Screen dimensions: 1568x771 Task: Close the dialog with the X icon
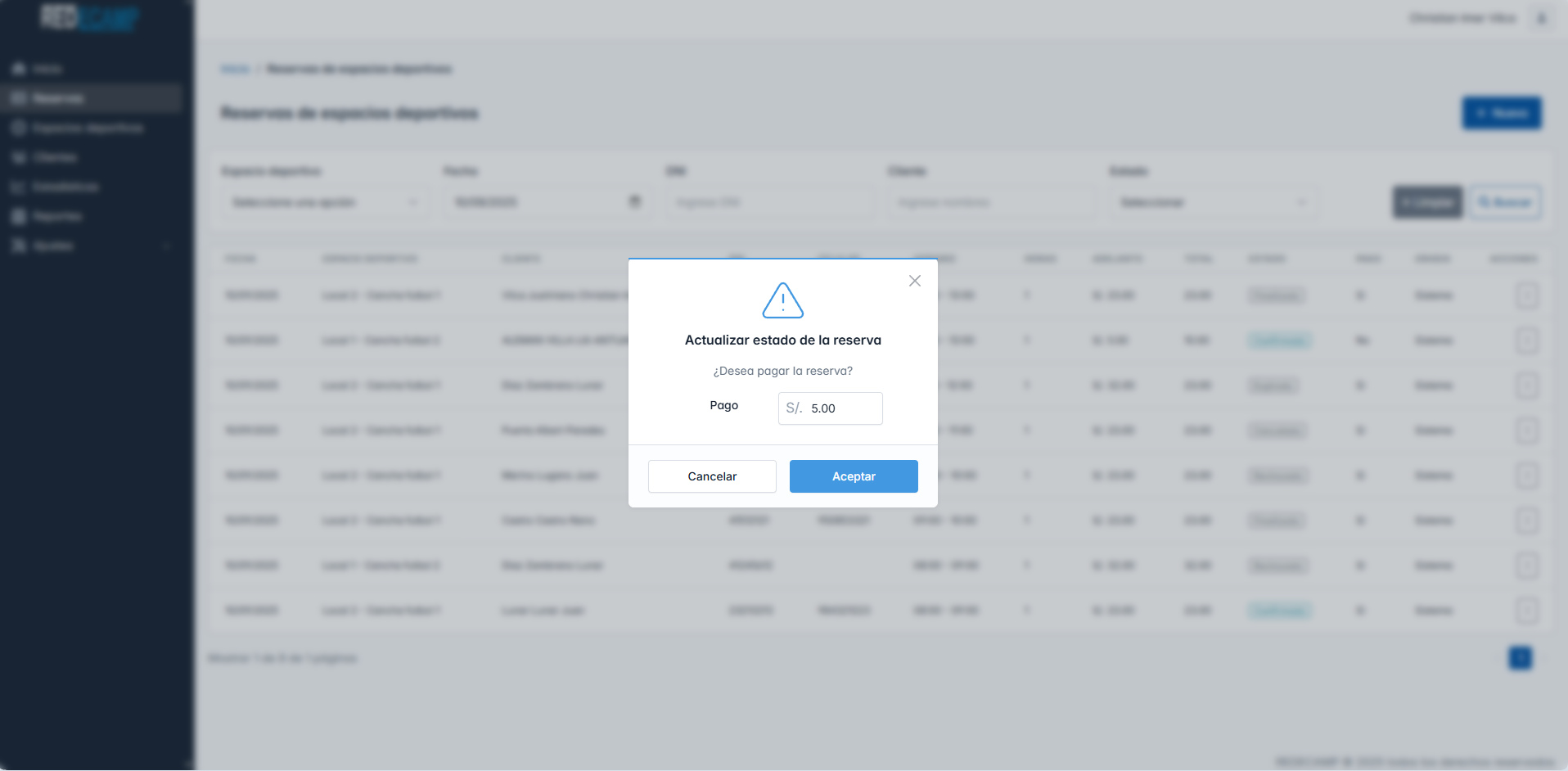(914, 281)
